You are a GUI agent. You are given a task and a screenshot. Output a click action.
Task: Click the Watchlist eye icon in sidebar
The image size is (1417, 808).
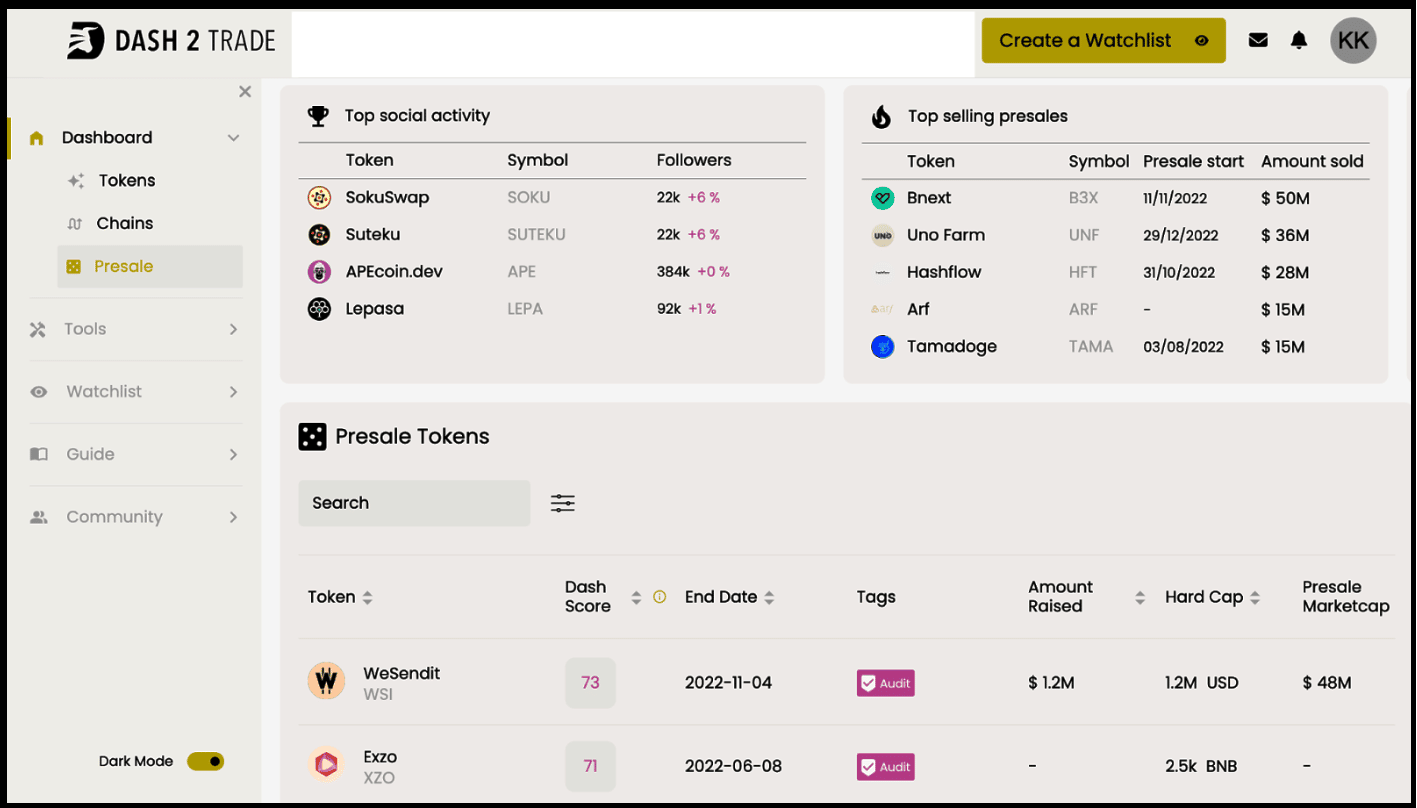pos(39,392)
